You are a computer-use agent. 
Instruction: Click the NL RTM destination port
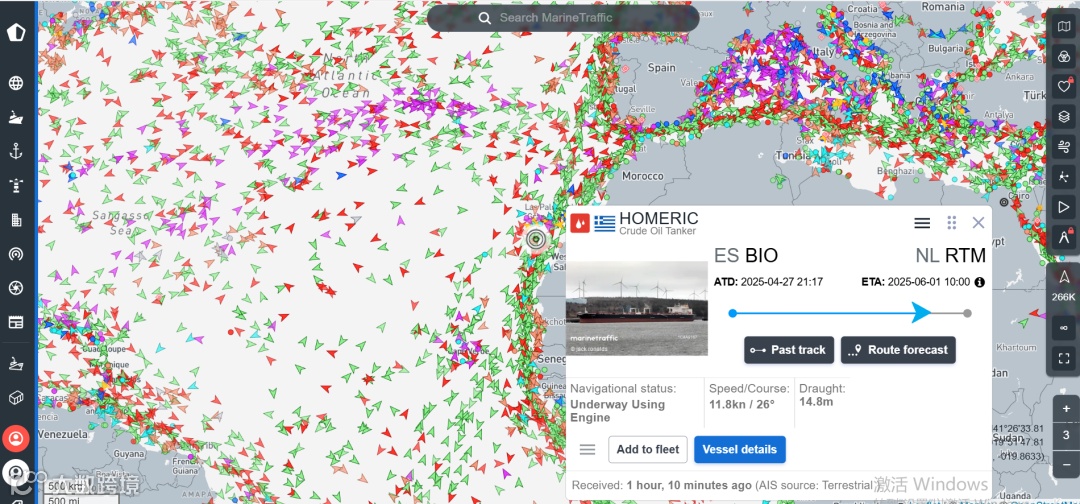tap(951, 255)
